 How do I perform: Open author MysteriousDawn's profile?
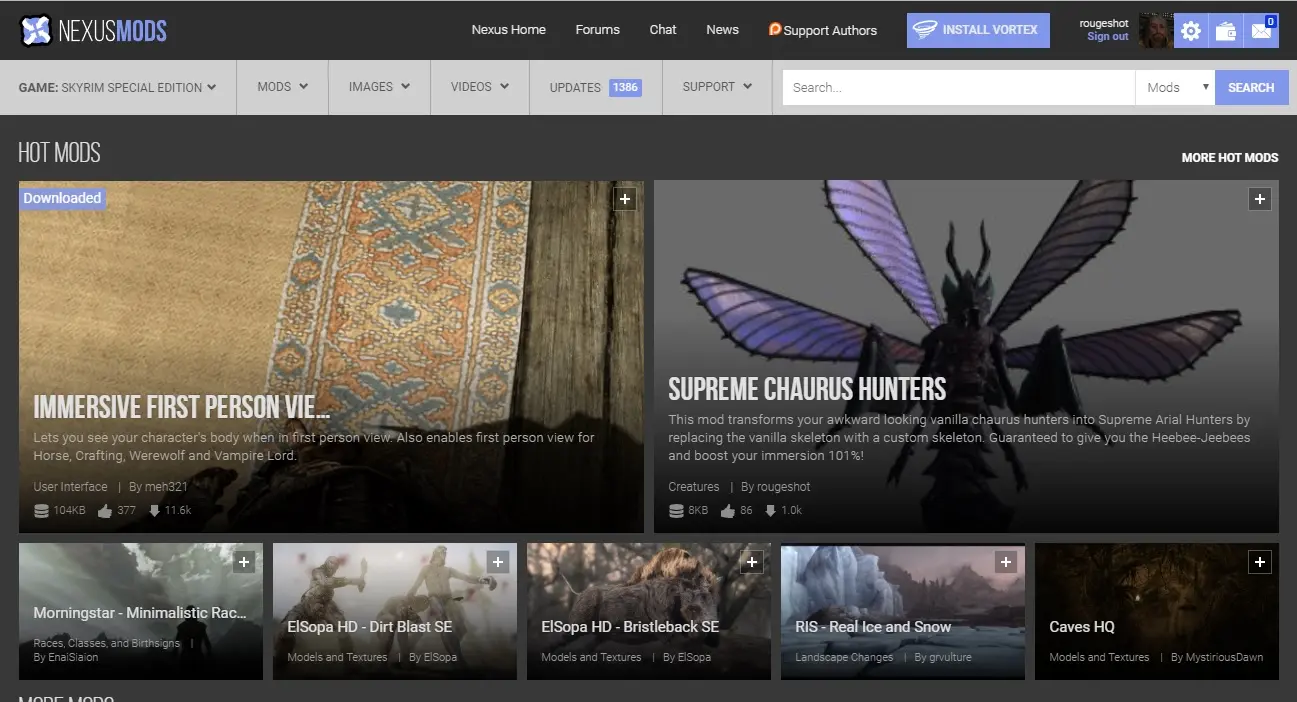[x=1224, y=657]
